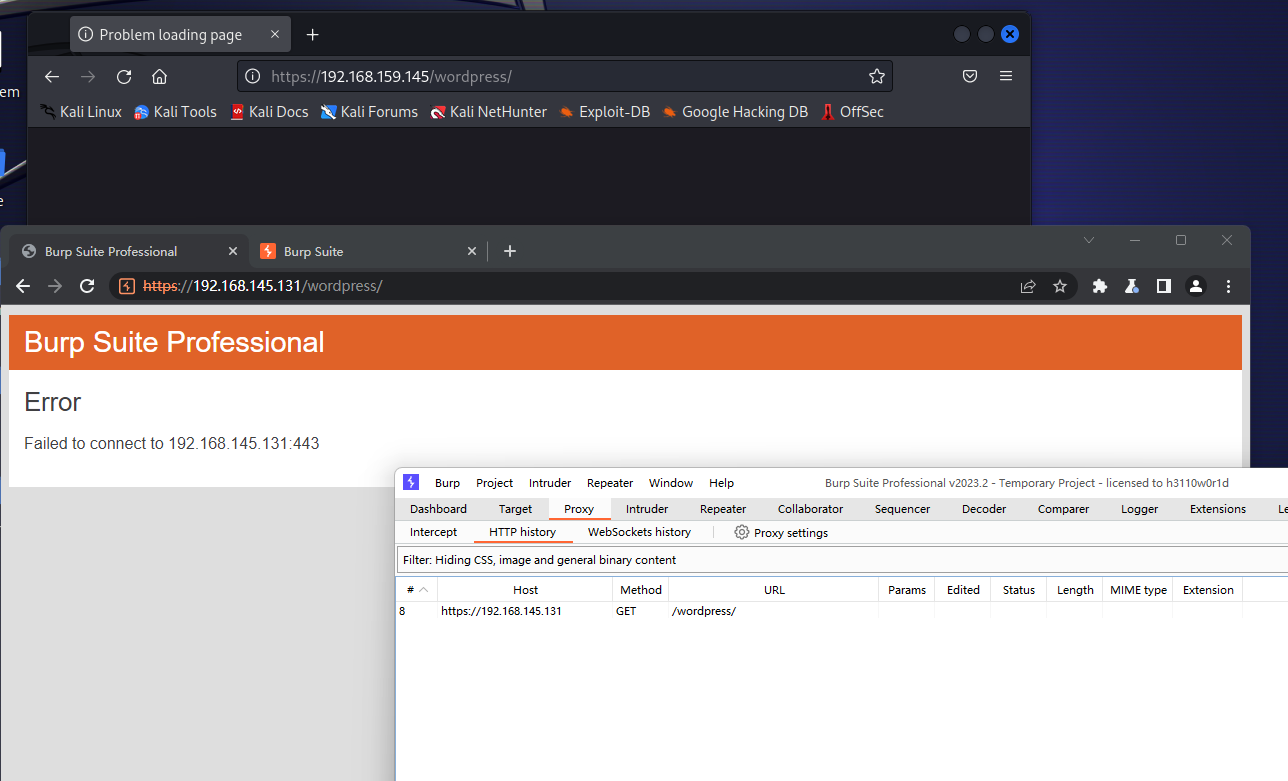Toggle side panel icon in Burp browser
The image size is (1288, 781).
1164,286
